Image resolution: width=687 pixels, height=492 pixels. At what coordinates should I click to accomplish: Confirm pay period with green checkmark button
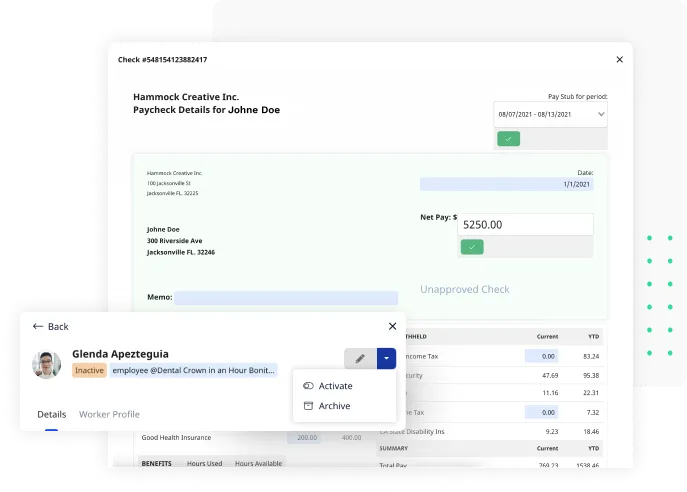(508, 139)
